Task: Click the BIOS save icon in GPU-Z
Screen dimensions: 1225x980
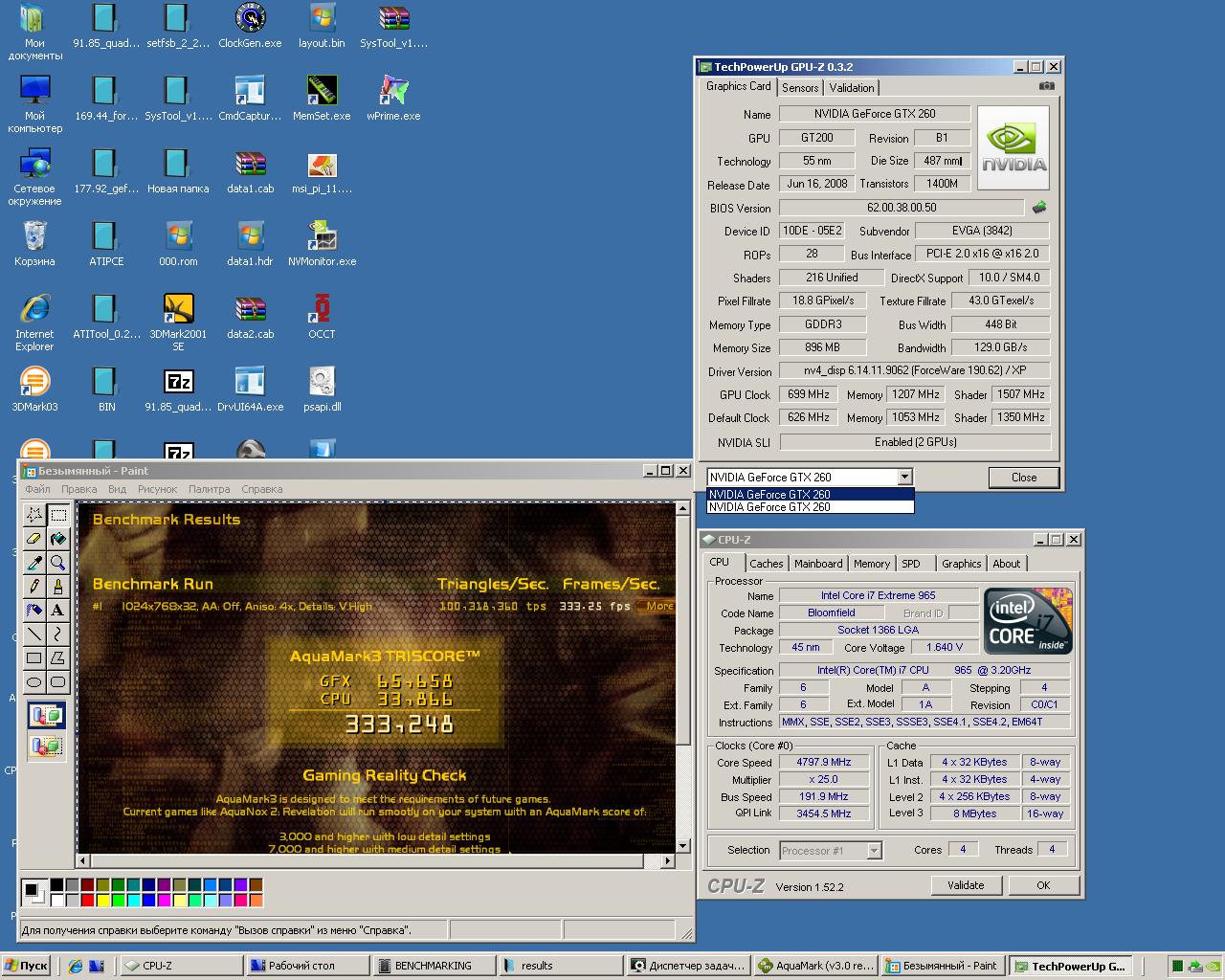Action: coord(1038,207)
